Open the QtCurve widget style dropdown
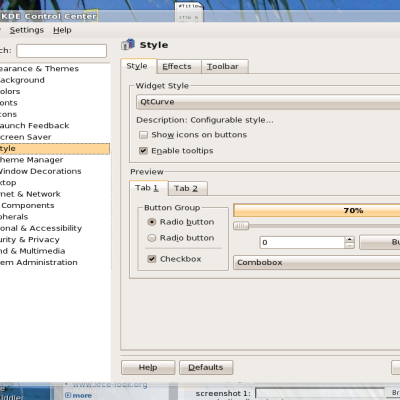 pyautogui.click(x=268, y=102)
